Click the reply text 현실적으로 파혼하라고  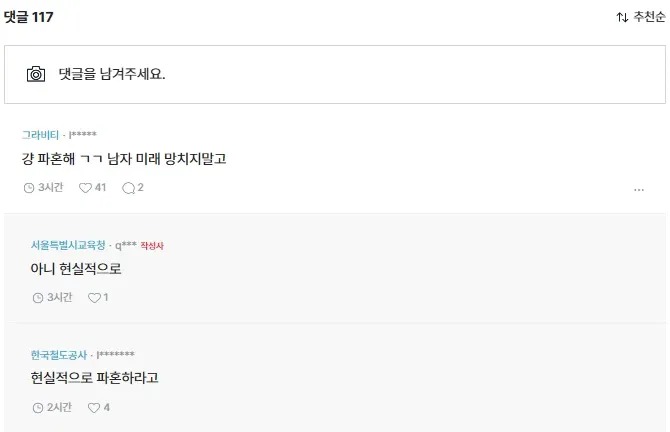tap(94, 378)
